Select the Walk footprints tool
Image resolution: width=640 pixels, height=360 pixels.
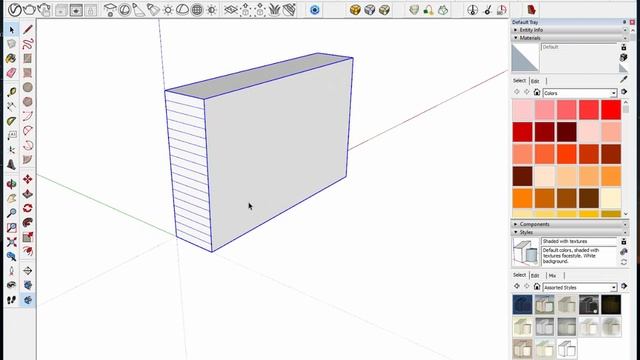point(11,300)
